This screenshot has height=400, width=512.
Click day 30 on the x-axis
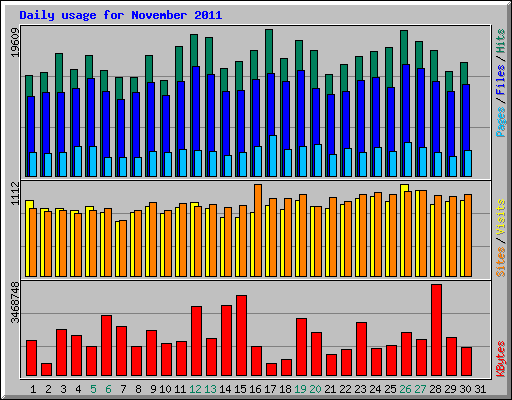pos(465,389)
